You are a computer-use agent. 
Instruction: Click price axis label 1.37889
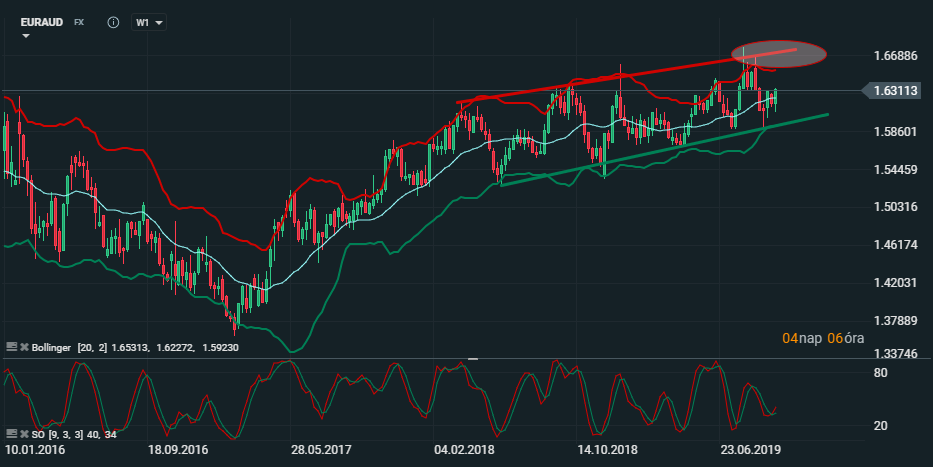896,321
